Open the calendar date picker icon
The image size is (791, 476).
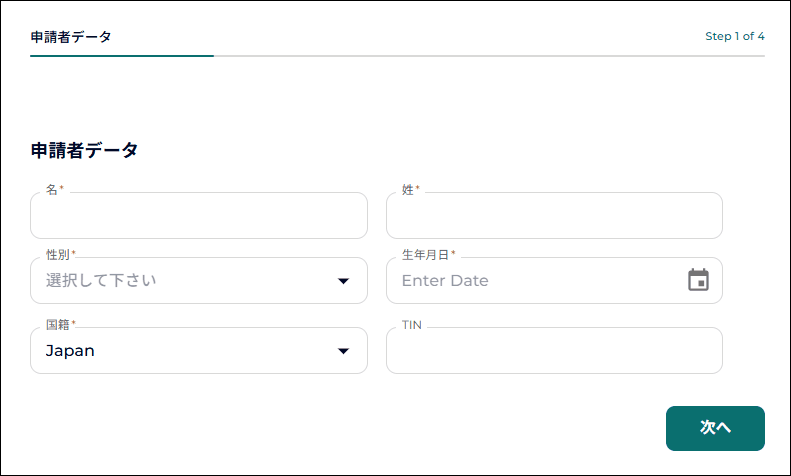click(x=698, y=280)
